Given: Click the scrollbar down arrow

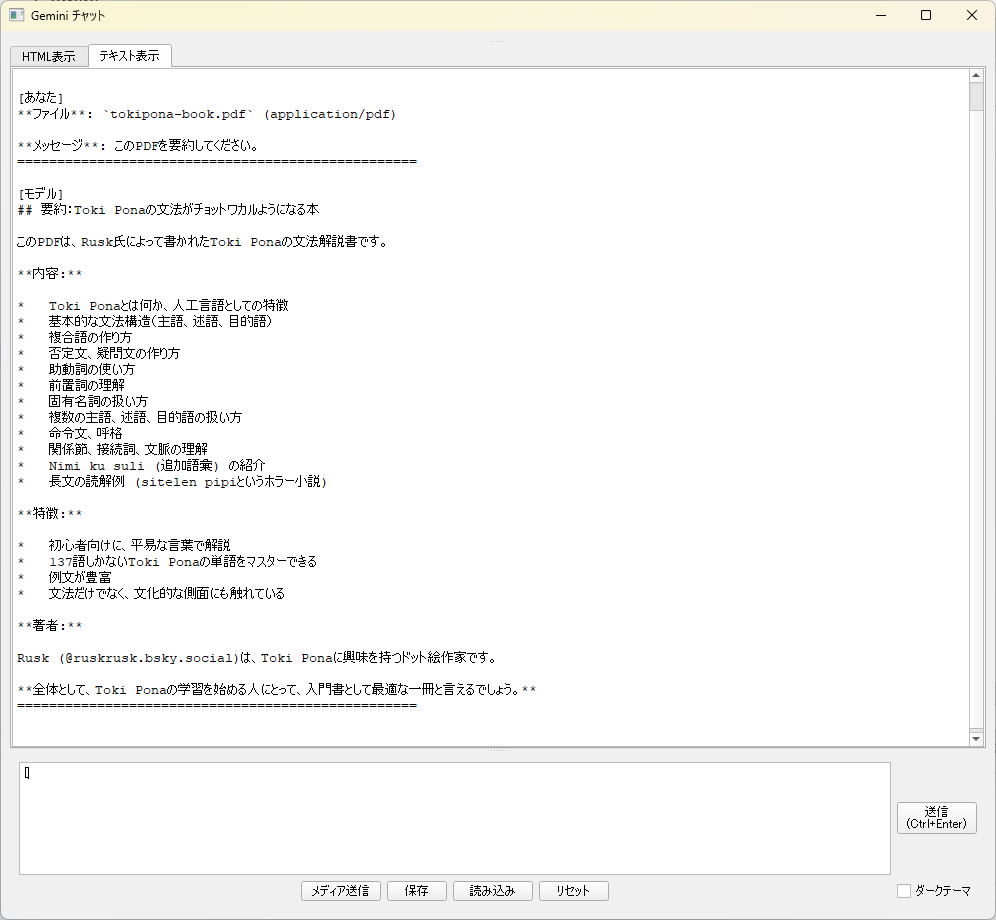Looking at the screenshot, I should point(976,738).
